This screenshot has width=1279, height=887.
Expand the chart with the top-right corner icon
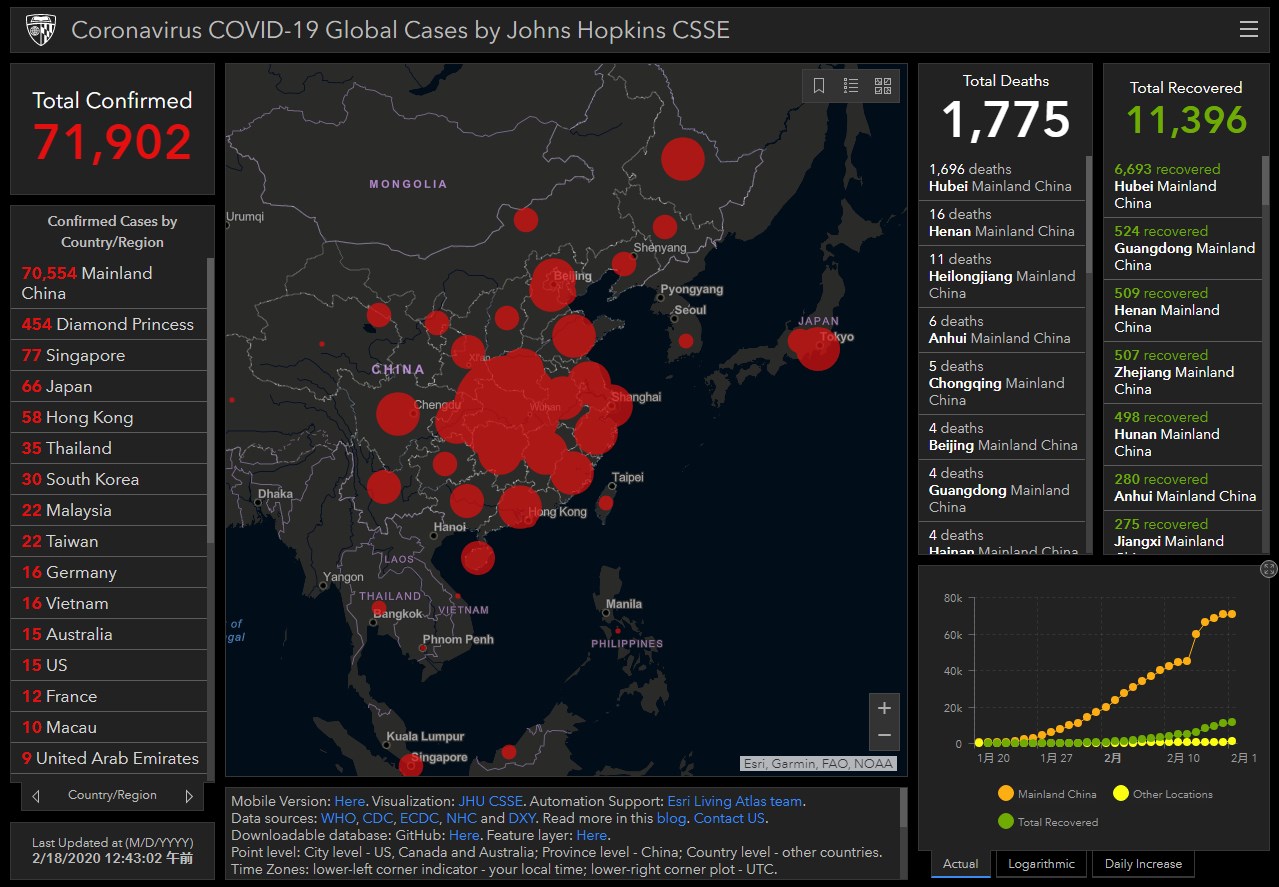tap(1268, 569)
